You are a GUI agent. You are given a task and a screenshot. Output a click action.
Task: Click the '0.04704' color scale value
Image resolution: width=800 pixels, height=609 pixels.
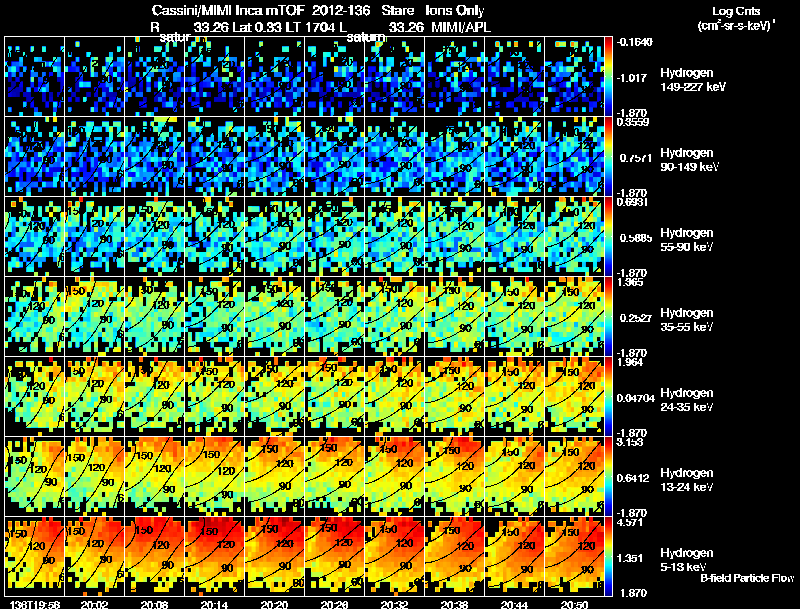coord(636,398)
